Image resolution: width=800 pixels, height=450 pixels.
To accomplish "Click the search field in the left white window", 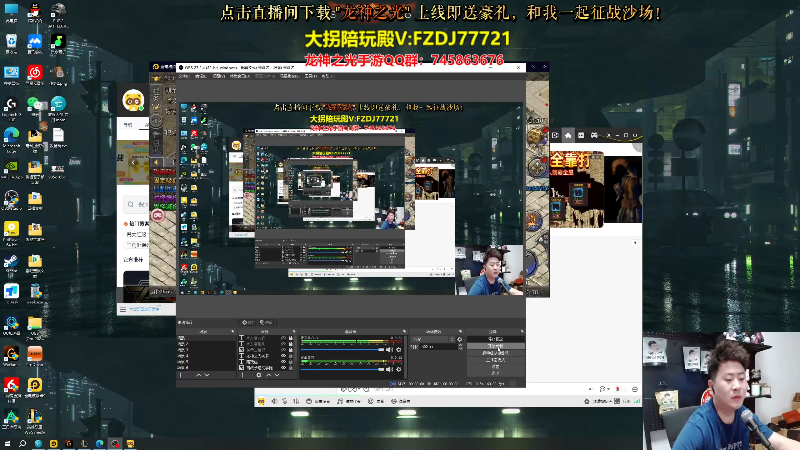I will [138, 204].
